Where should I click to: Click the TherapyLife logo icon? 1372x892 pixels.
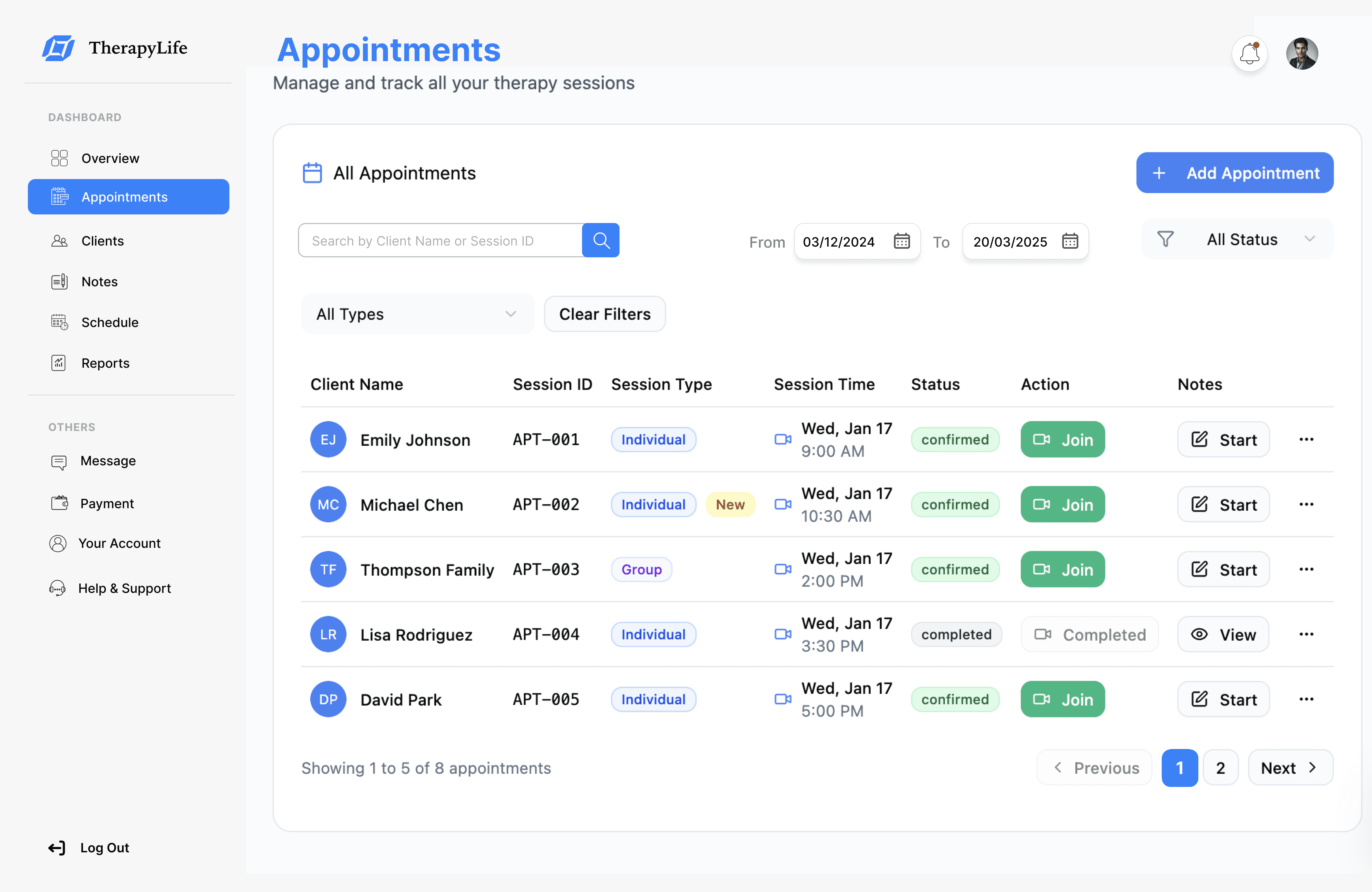tap(58, 48)
